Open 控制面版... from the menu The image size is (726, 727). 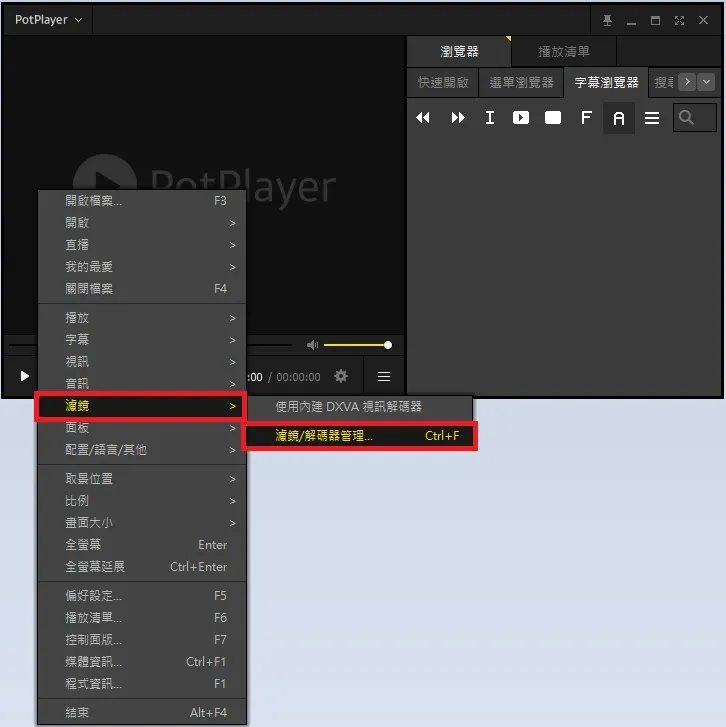(142, 640)
